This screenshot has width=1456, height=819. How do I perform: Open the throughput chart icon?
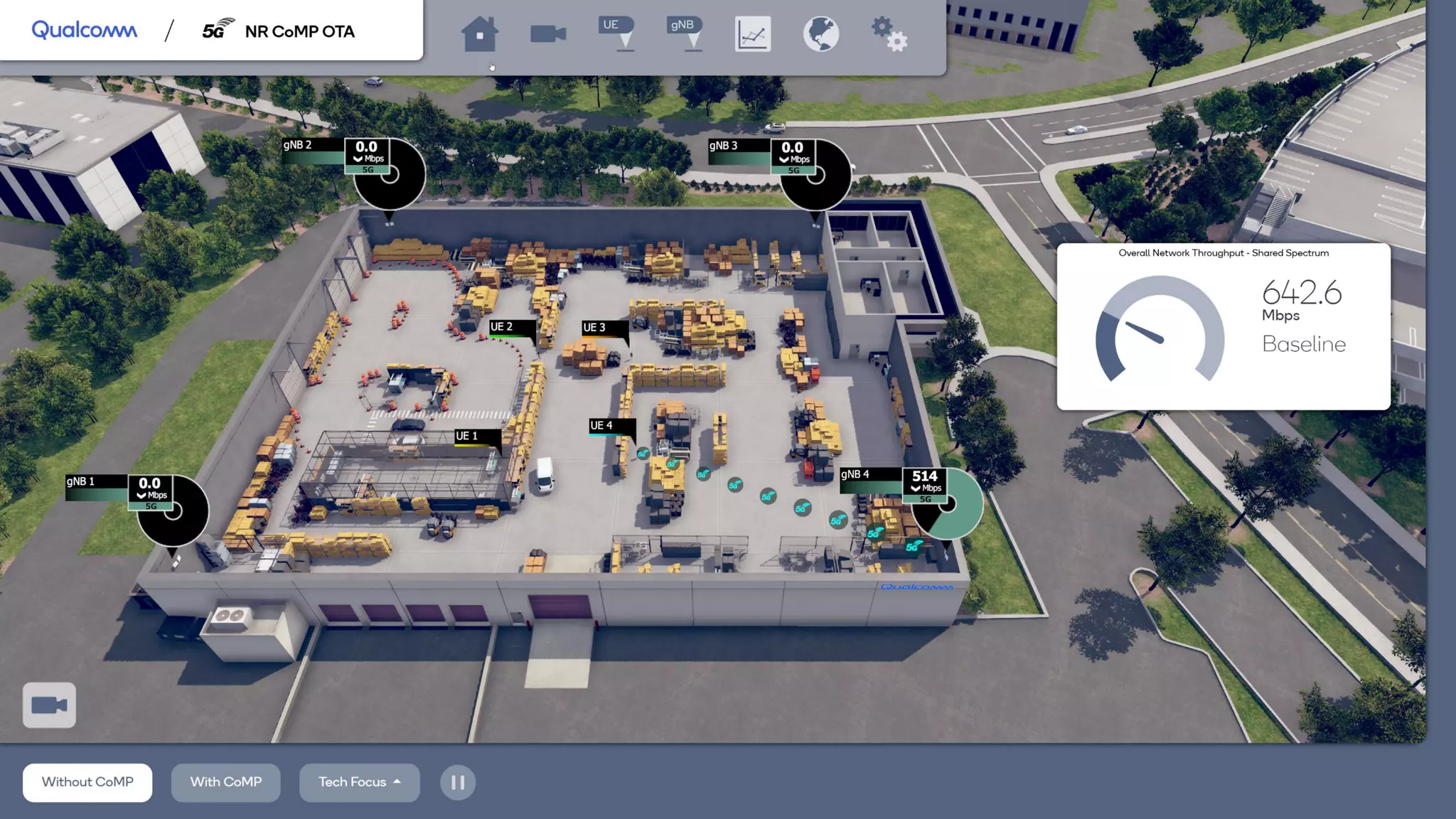[752, 33]
